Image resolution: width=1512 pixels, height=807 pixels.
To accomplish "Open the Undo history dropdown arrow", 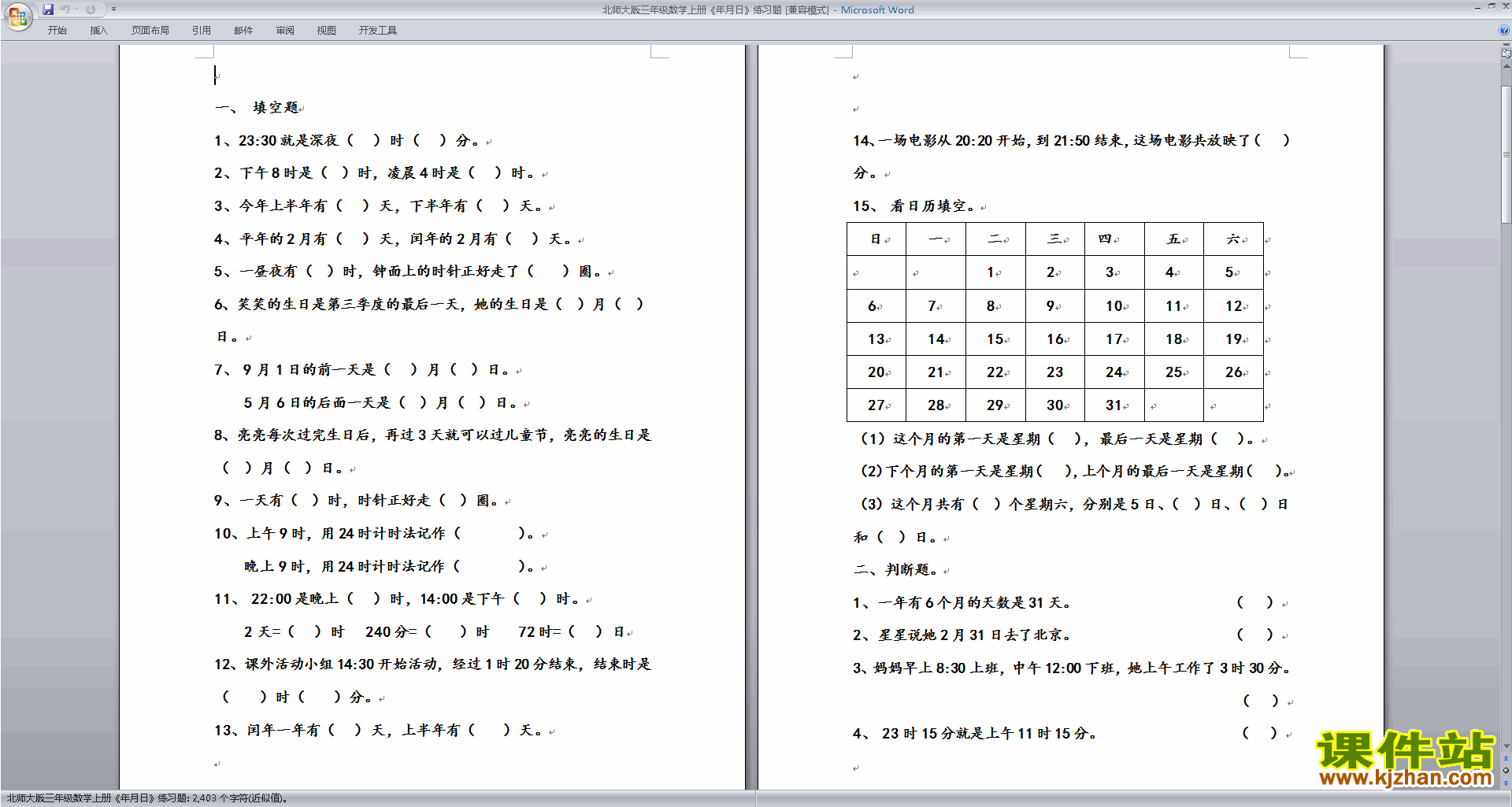I will point(76,9).
